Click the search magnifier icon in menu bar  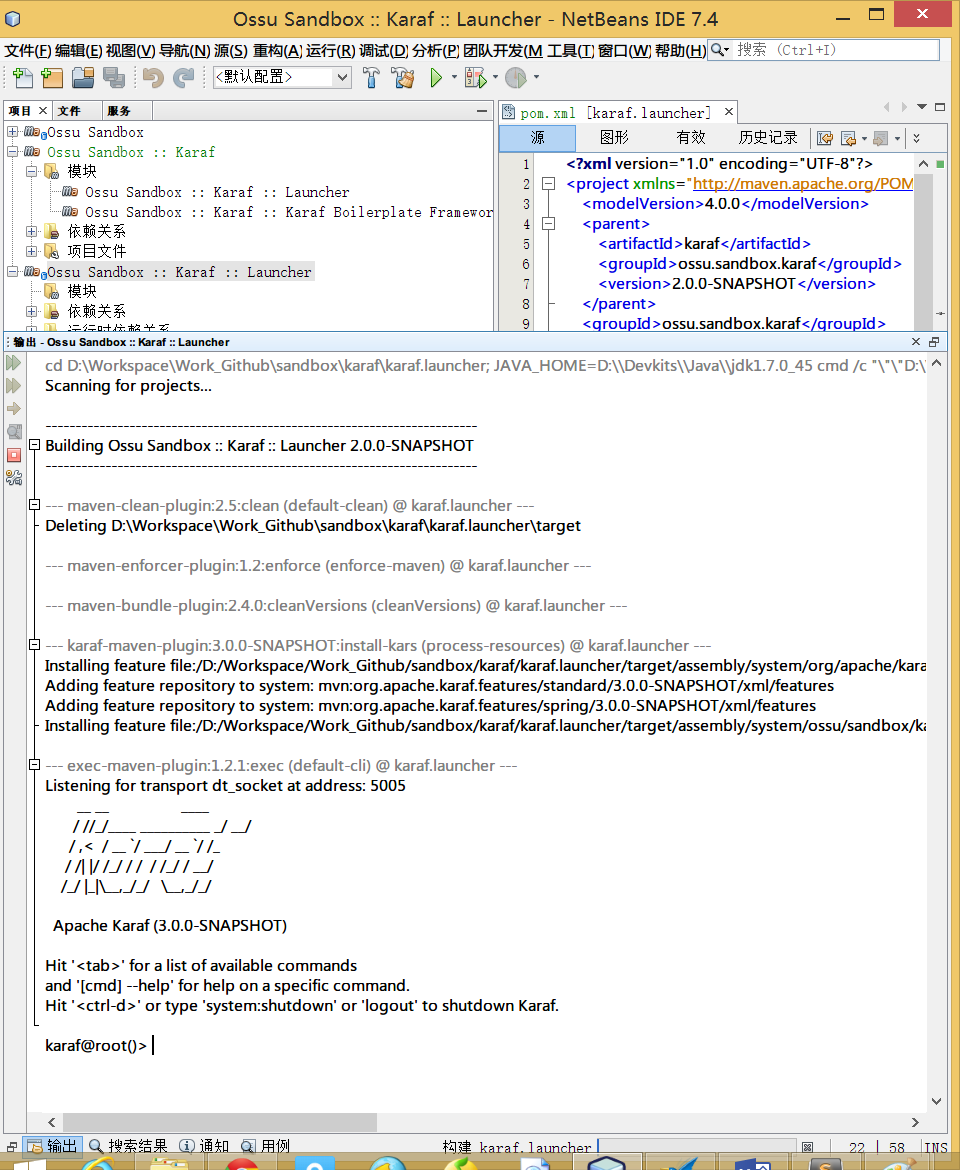click(718, 50)
